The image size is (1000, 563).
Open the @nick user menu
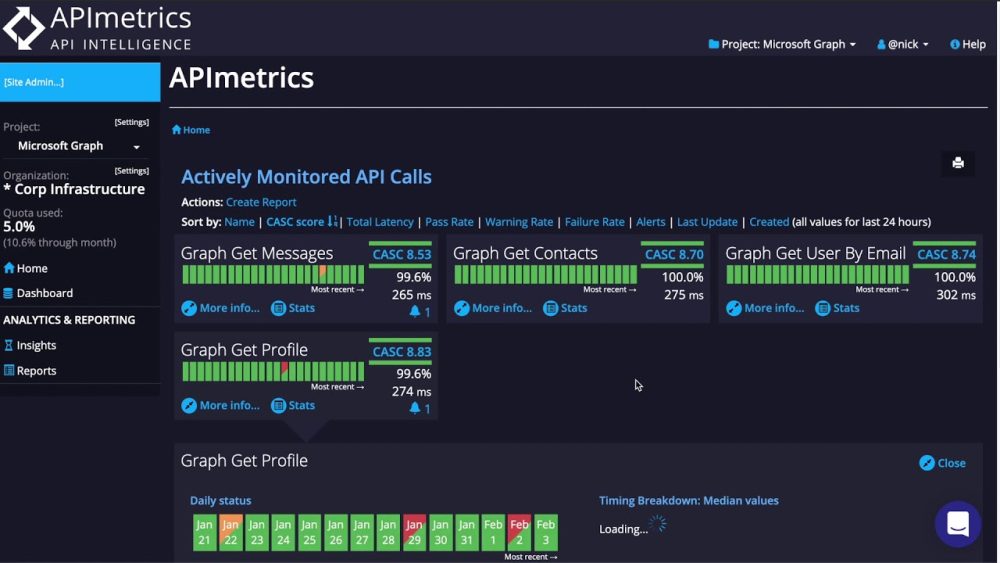[902, 44]
